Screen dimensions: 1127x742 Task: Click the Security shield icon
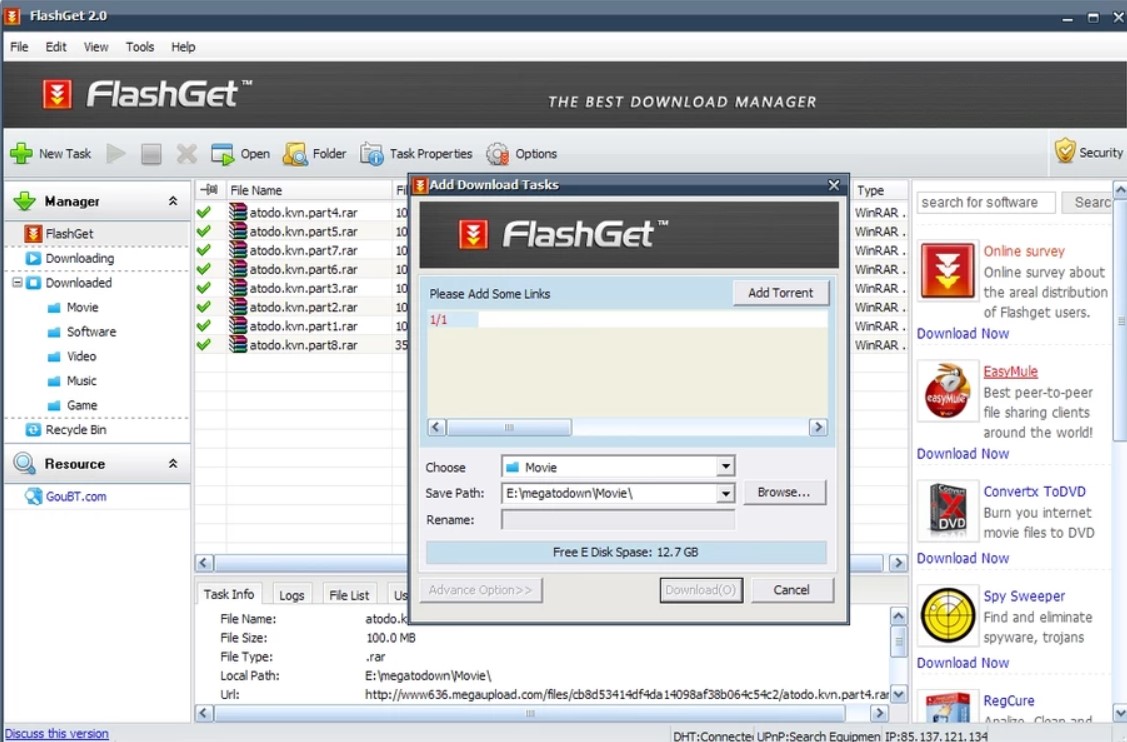(1065, 152)
